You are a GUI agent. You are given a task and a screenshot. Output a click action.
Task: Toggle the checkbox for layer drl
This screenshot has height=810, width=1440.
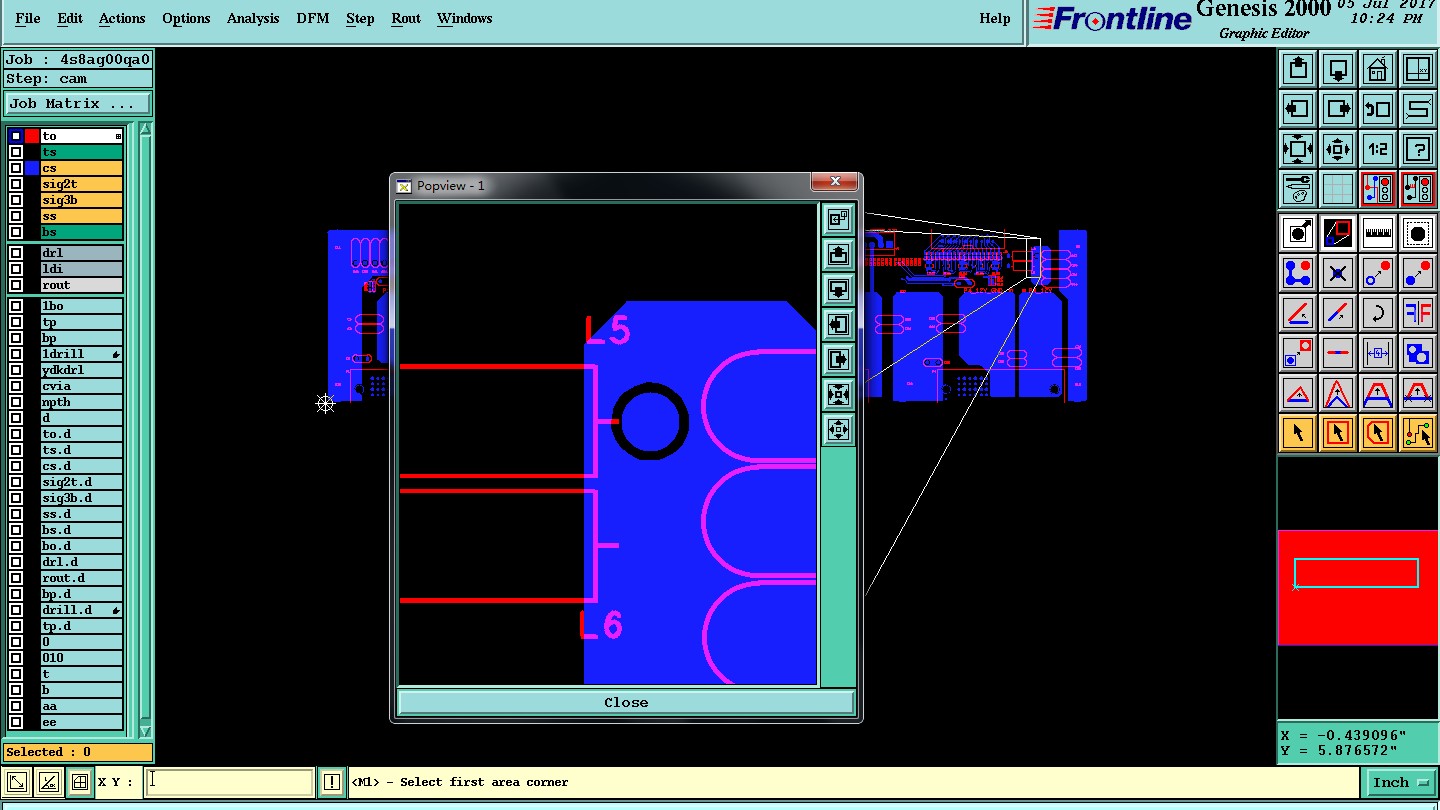(16, 253)
